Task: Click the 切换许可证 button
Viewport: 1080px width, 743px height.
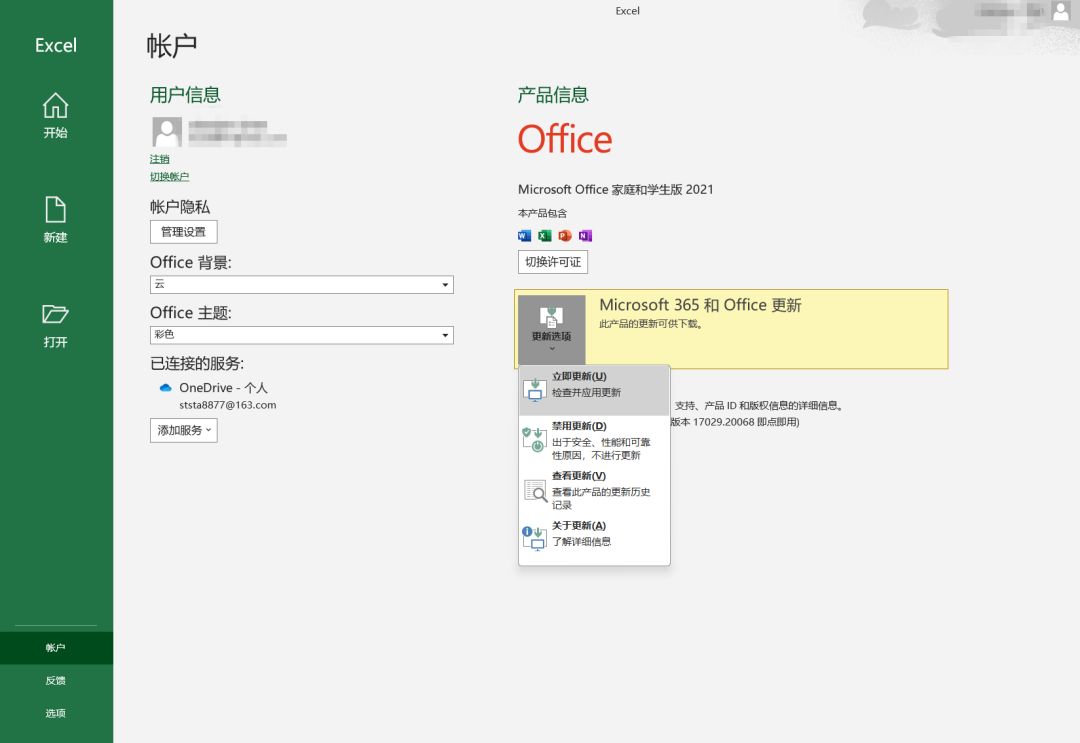Action: [553, 262]
